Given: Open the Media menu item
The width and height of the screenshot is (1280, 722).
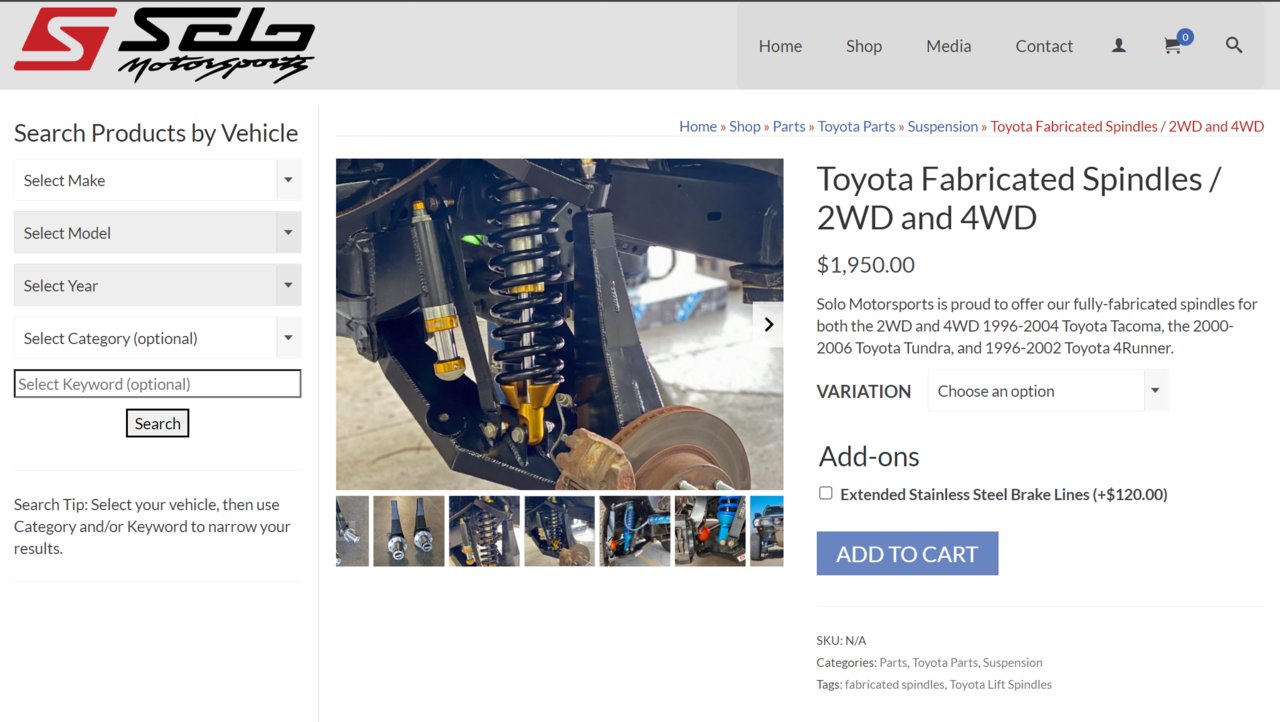Looking at the screenshot, I should click(x=948, y=46).
